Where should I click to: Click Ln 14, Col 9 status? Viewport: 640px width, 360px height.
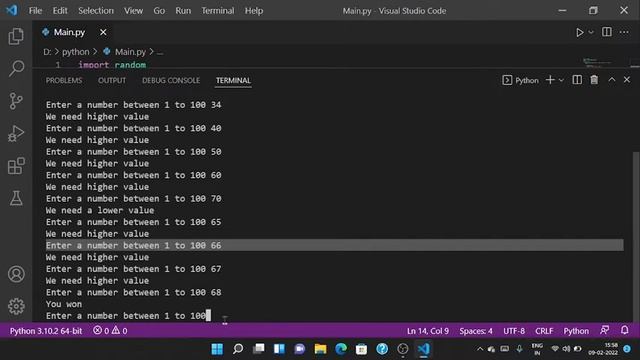427,331
